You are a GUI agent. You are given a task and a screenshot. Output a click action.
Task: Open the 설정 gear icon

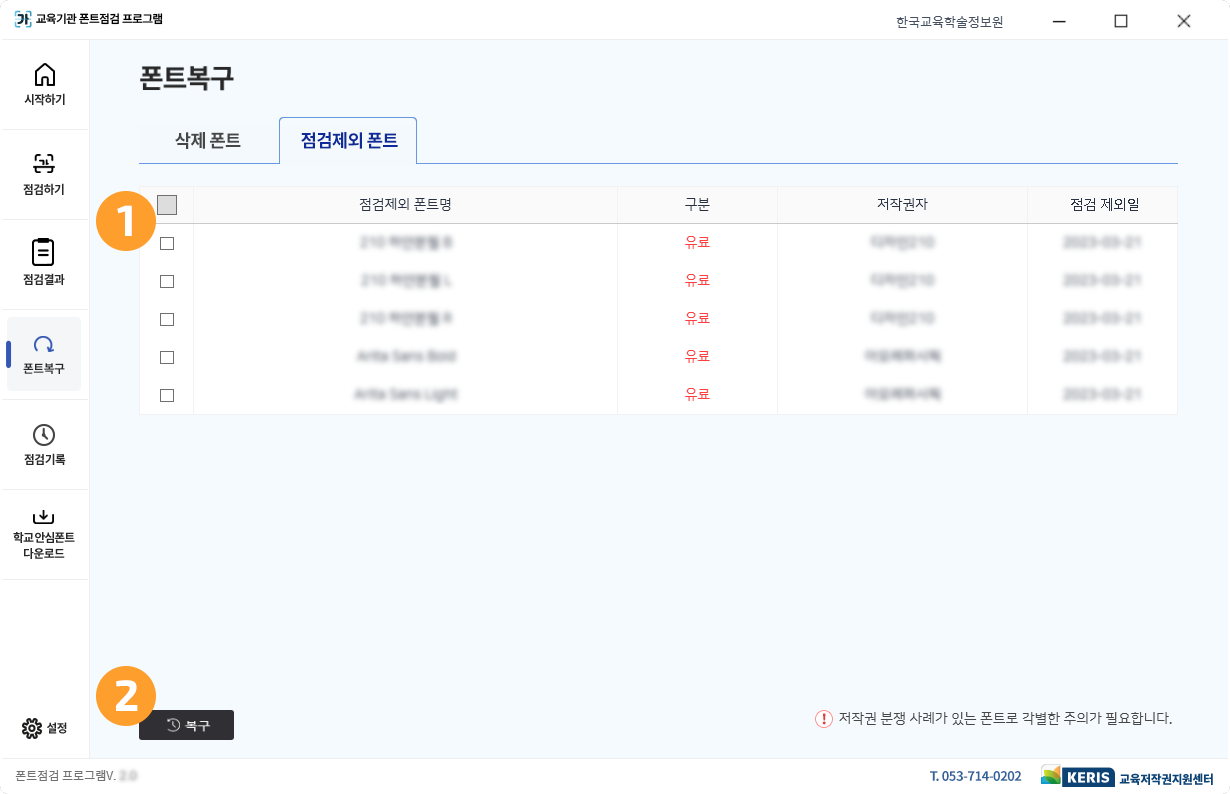coord(32,728)
